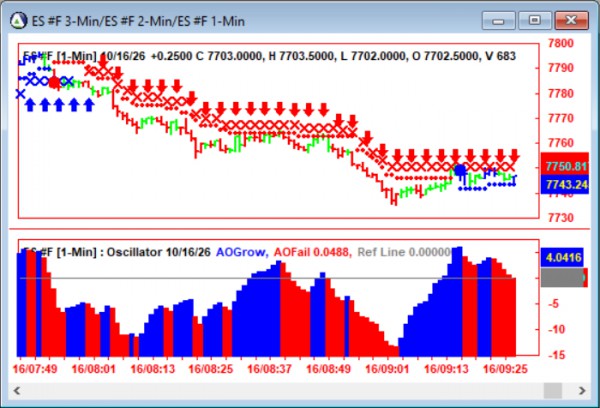
Task: Click the 16/09:01 time axis label
Action: (387, 369)
